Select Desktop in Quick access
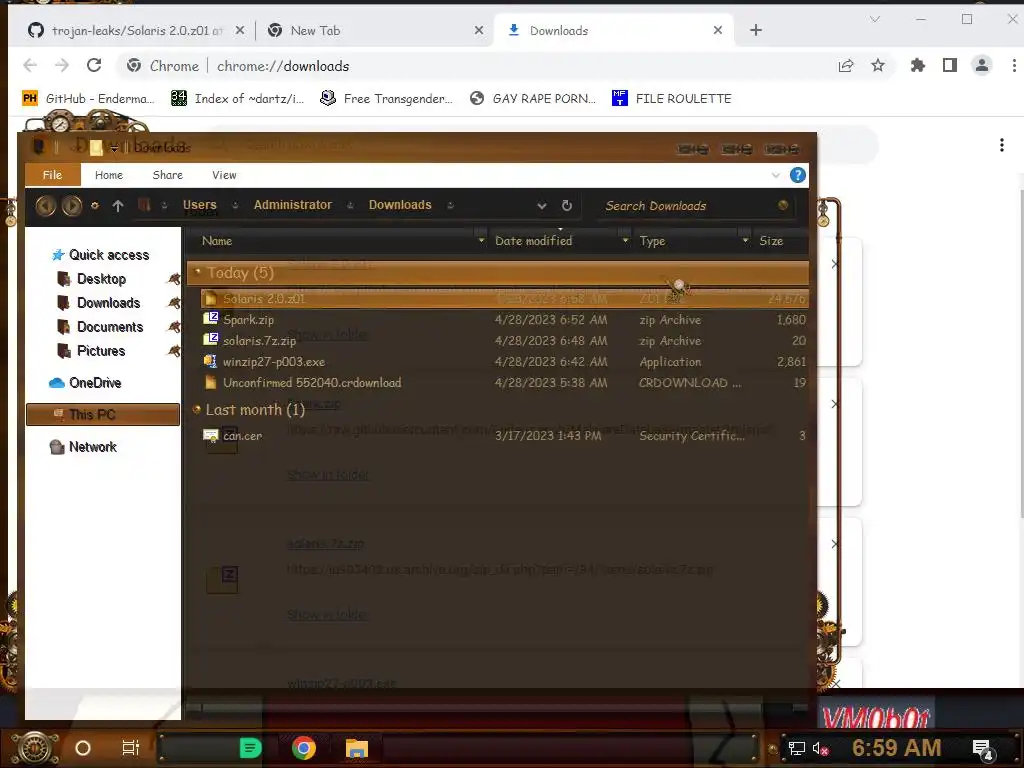1024x768 pixels. [101, 279]
